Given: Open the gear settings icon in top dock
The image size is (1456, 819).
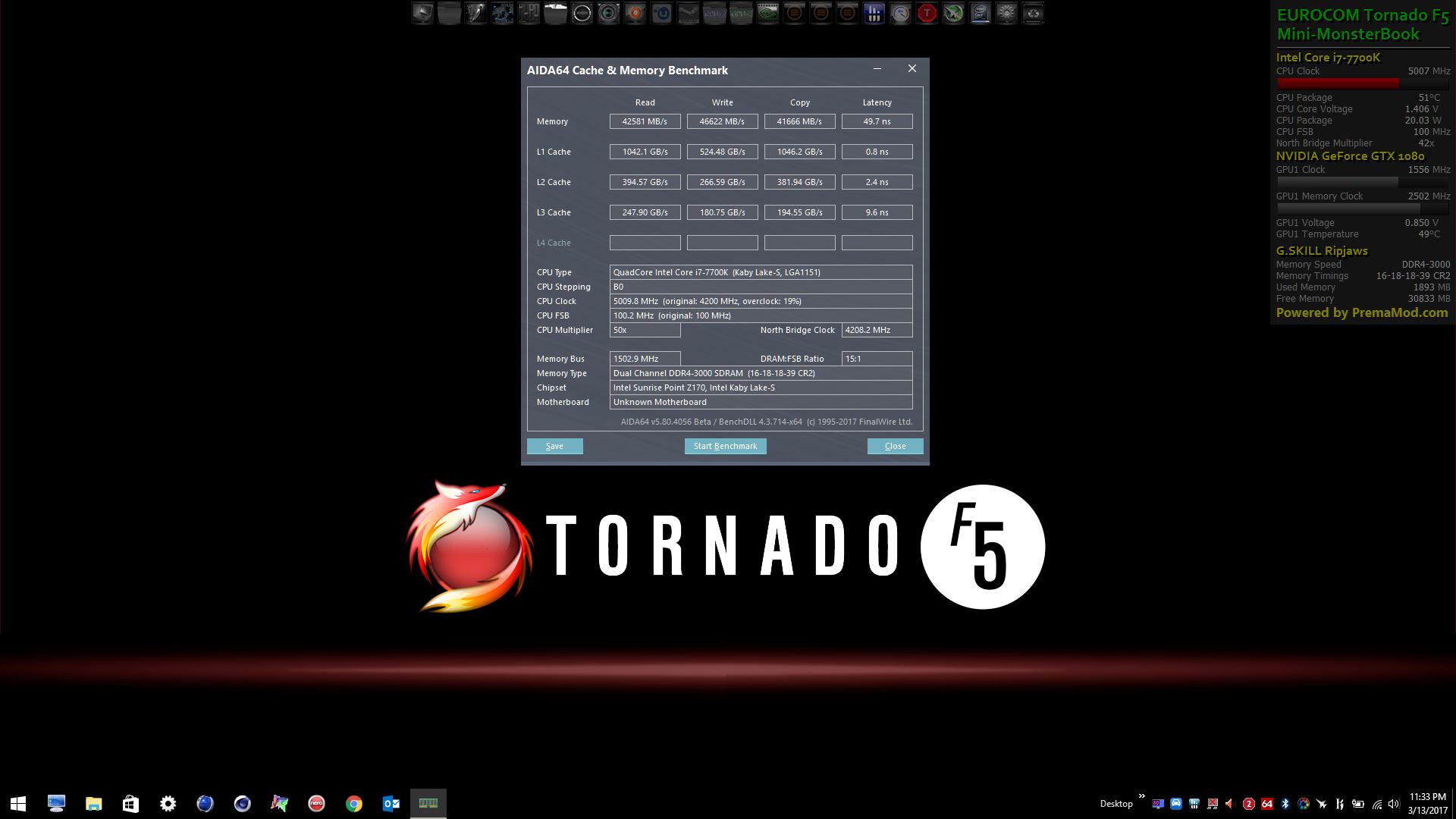Looking at the screenshot, I should [x=1006, y=13].
